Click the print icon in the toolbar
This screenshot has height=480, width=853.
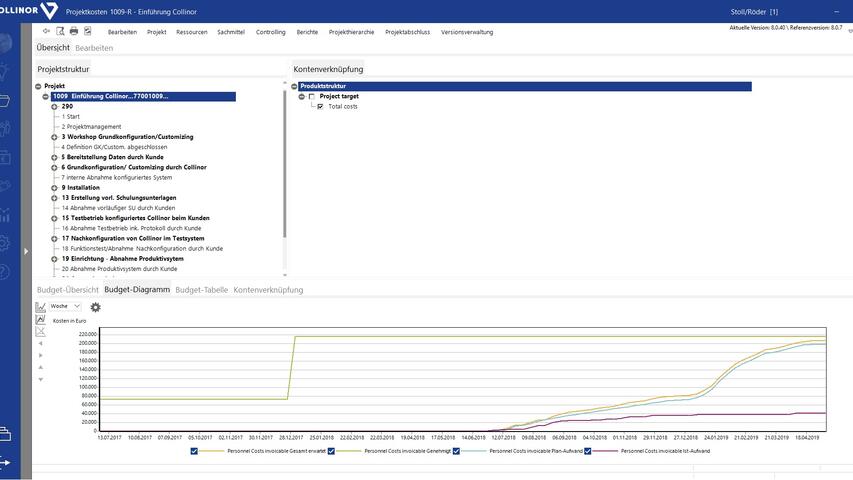click(73, 31)
